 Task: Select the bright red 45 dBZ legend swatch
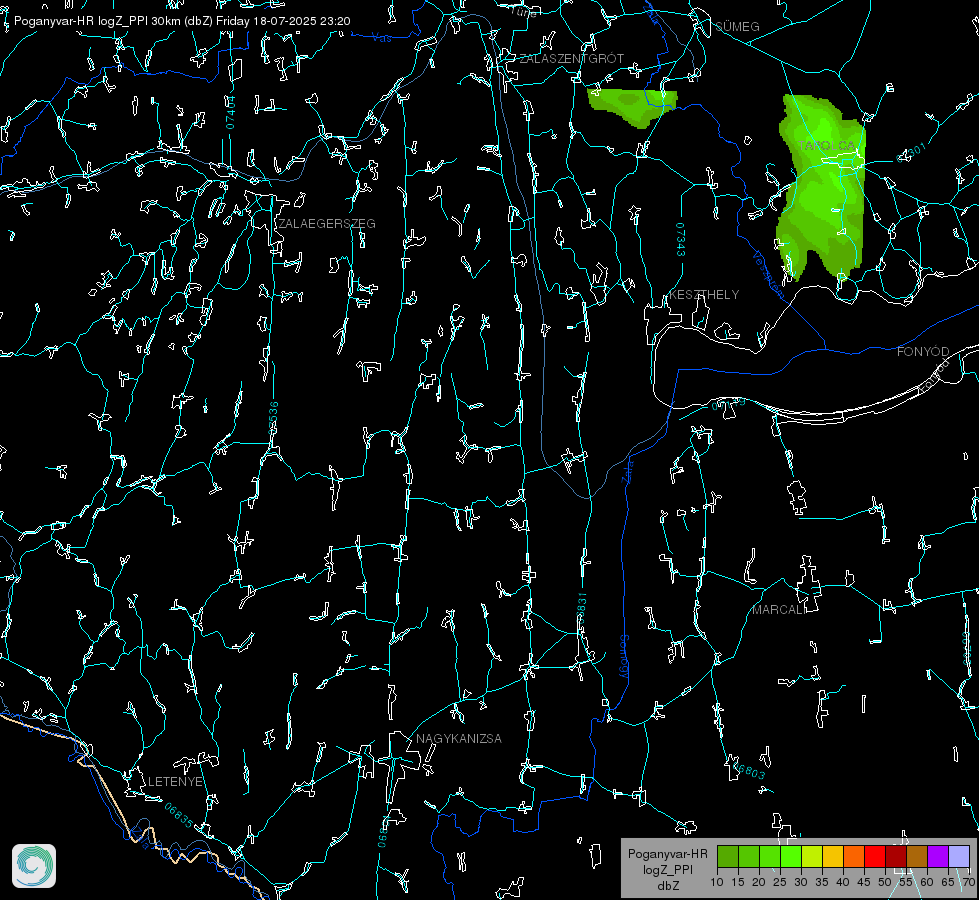(x=875, y=856)
